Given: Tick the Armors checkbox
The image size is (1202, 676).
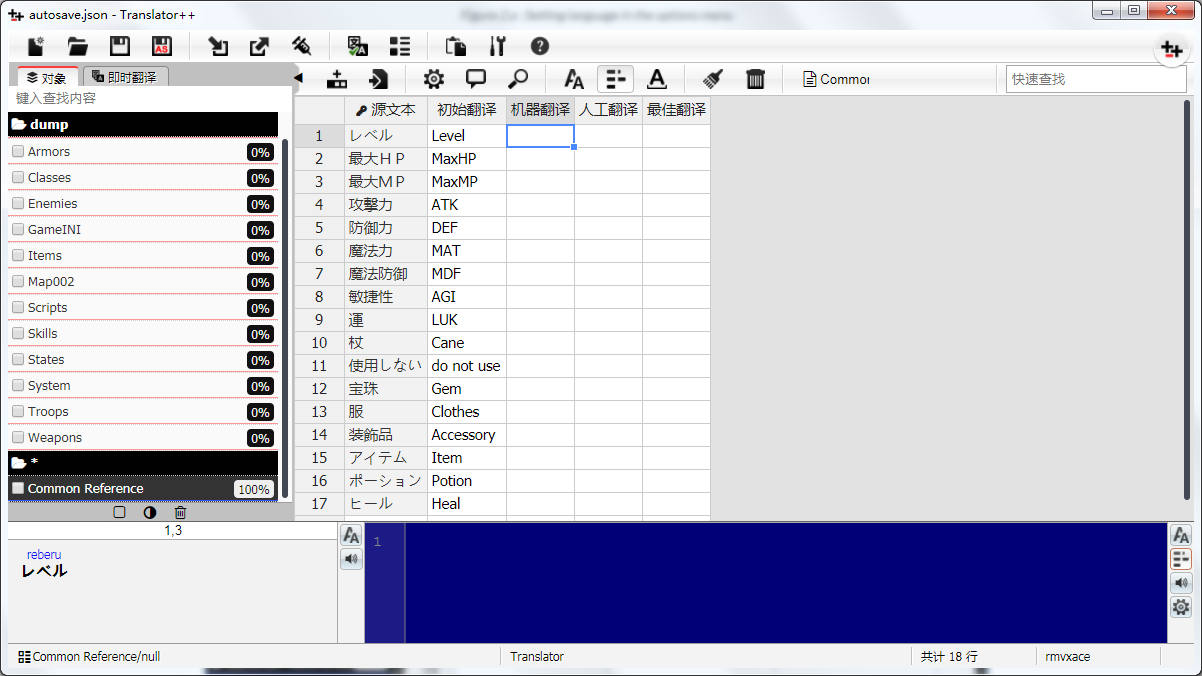Looking at the screenshot, I should point(18,151).
